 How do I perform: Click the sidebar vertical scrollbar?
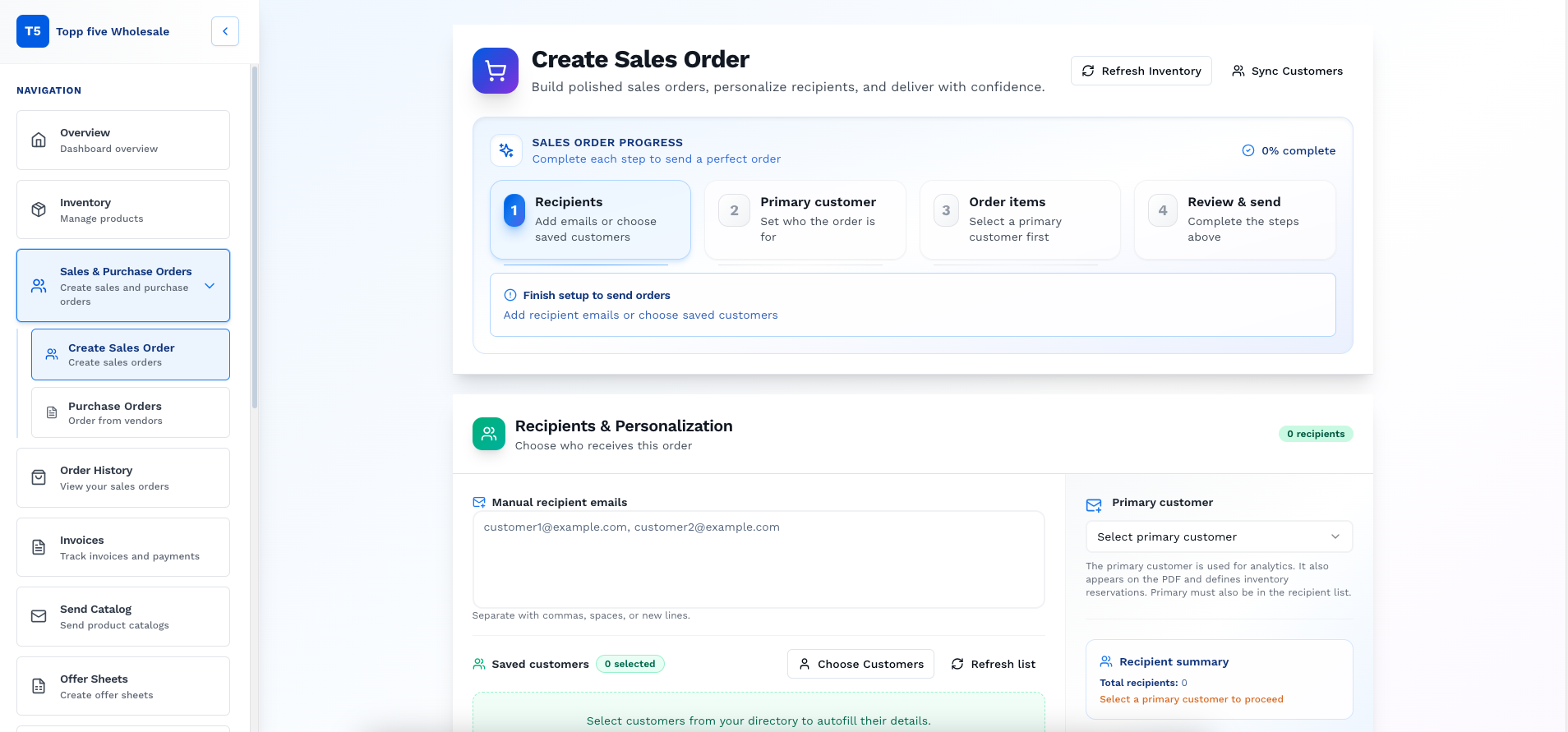click(x=255, y=238)
